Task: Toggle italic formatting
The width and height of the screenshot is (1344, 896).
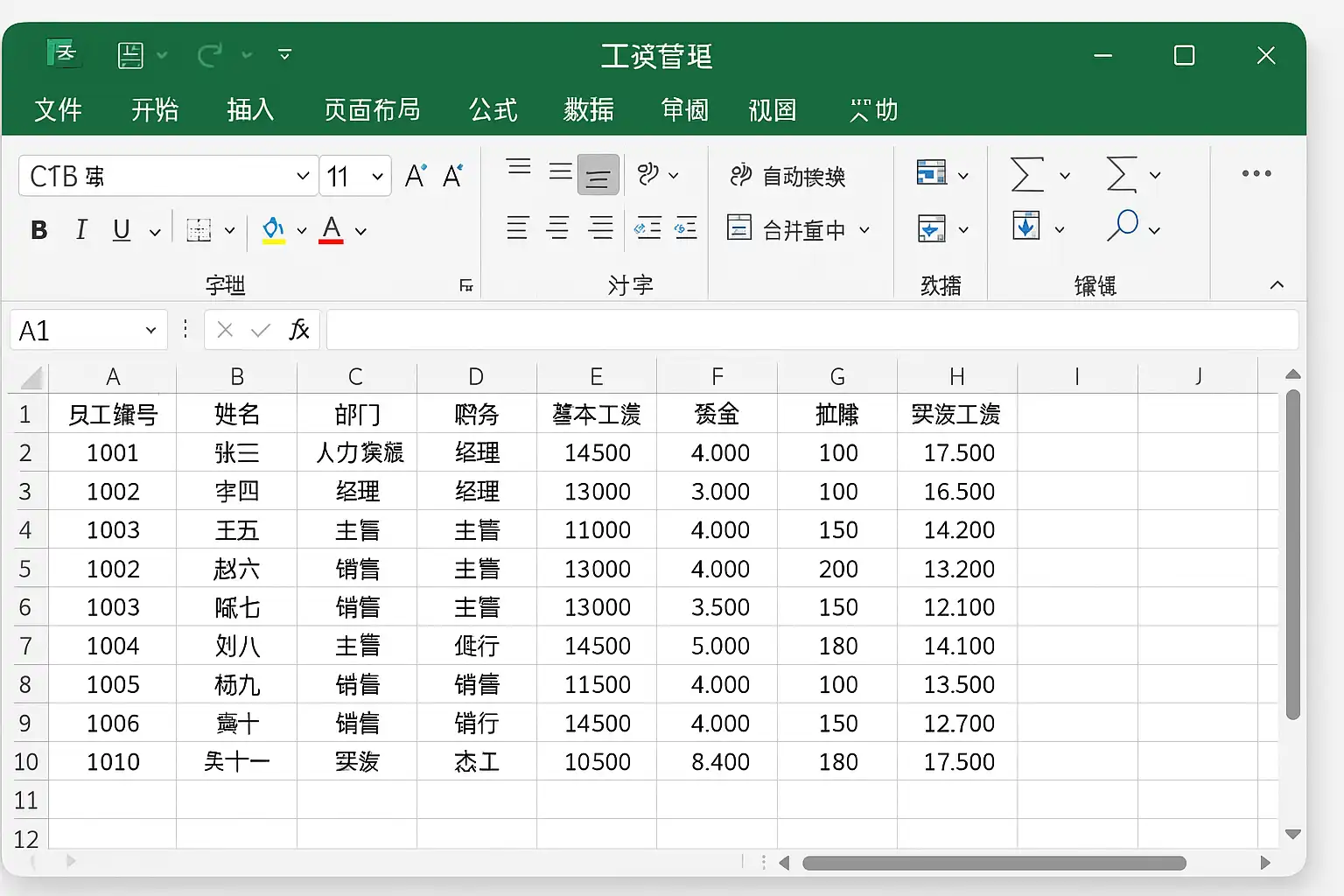Action: coord(80,230)
